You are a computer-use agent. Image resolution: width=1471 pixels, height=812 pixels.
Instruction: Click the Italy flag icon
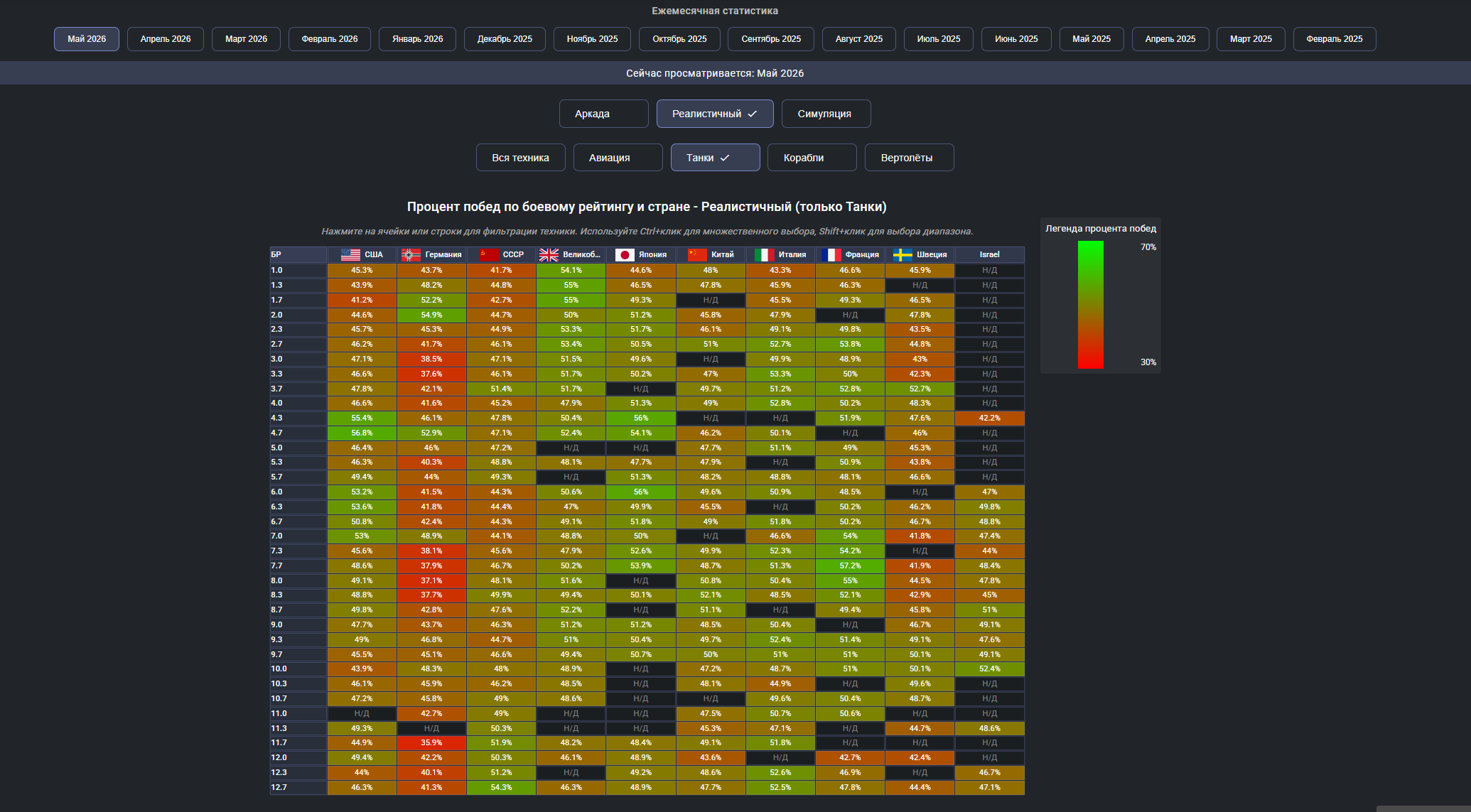[x=764, y=254]
